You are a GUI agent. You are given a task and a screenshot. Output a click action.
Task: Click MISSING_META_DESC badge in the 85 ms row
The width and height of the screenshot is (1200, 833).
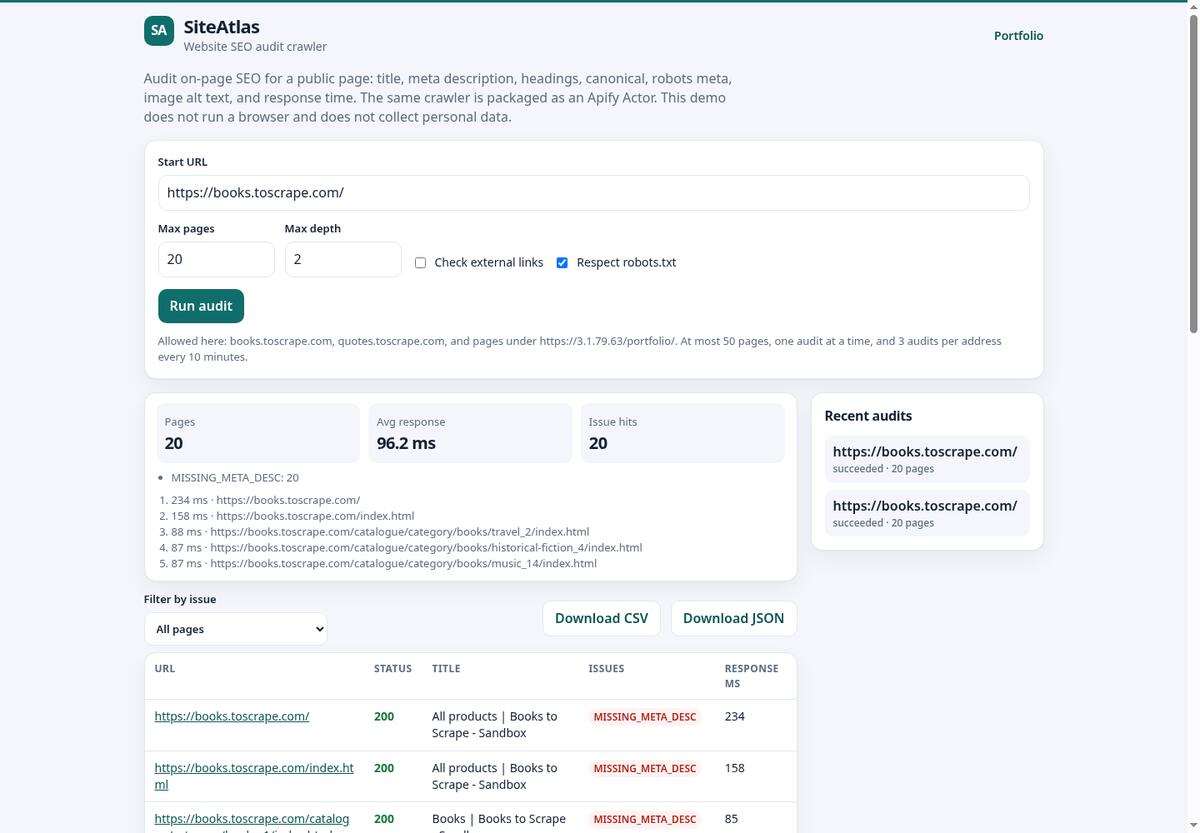coord(645,820)
